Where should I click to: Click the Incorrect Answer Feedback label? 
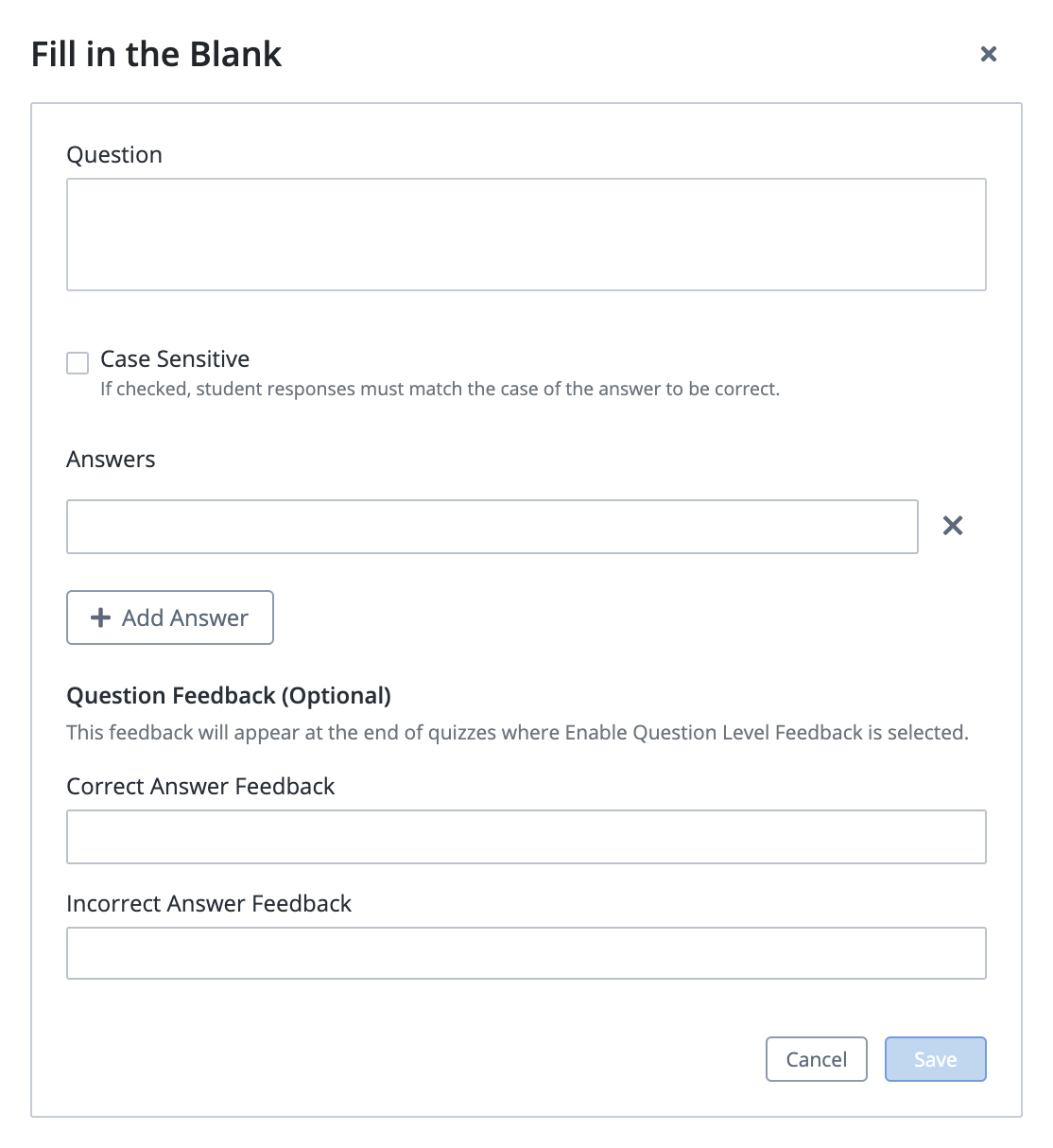tap(209, 904)
